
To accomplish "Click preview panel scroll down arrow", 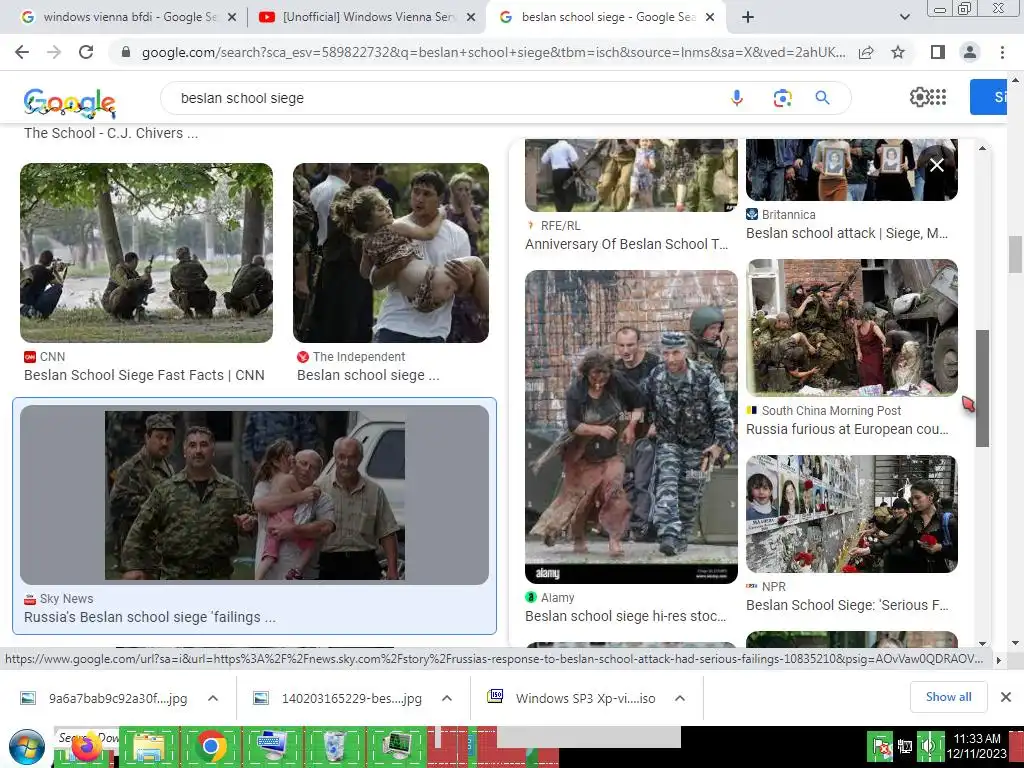I will click(982, 643).
